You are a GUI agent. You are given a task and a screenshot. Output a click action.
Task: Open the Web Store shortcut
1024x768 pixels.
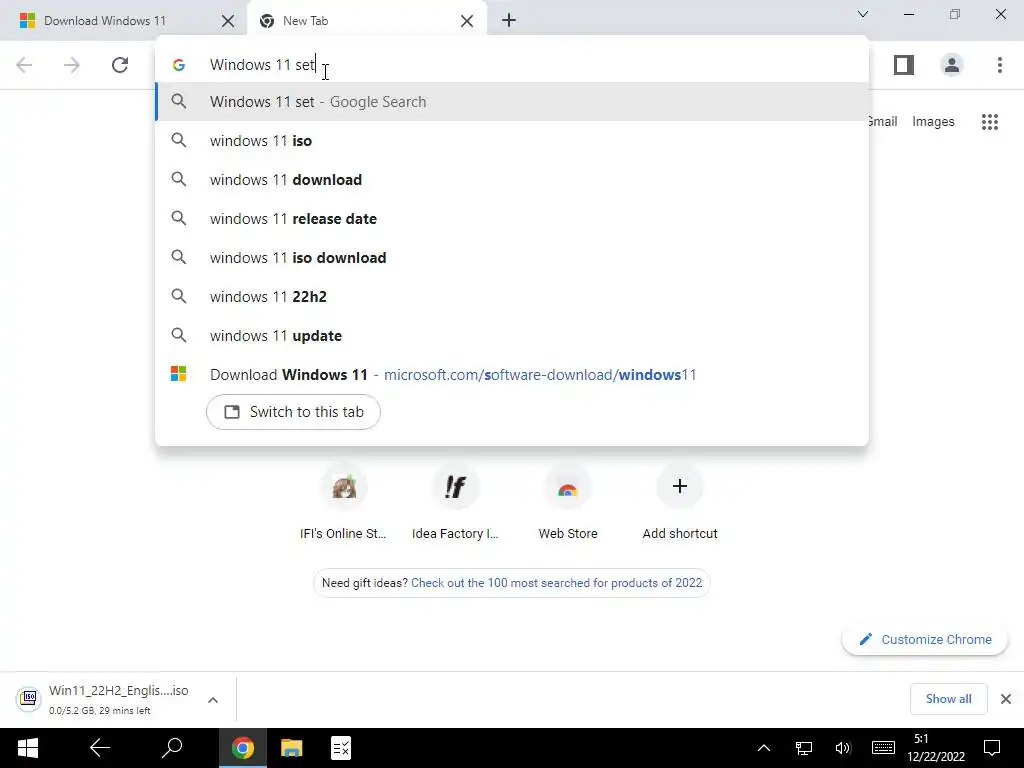click(x=568, y=504)
